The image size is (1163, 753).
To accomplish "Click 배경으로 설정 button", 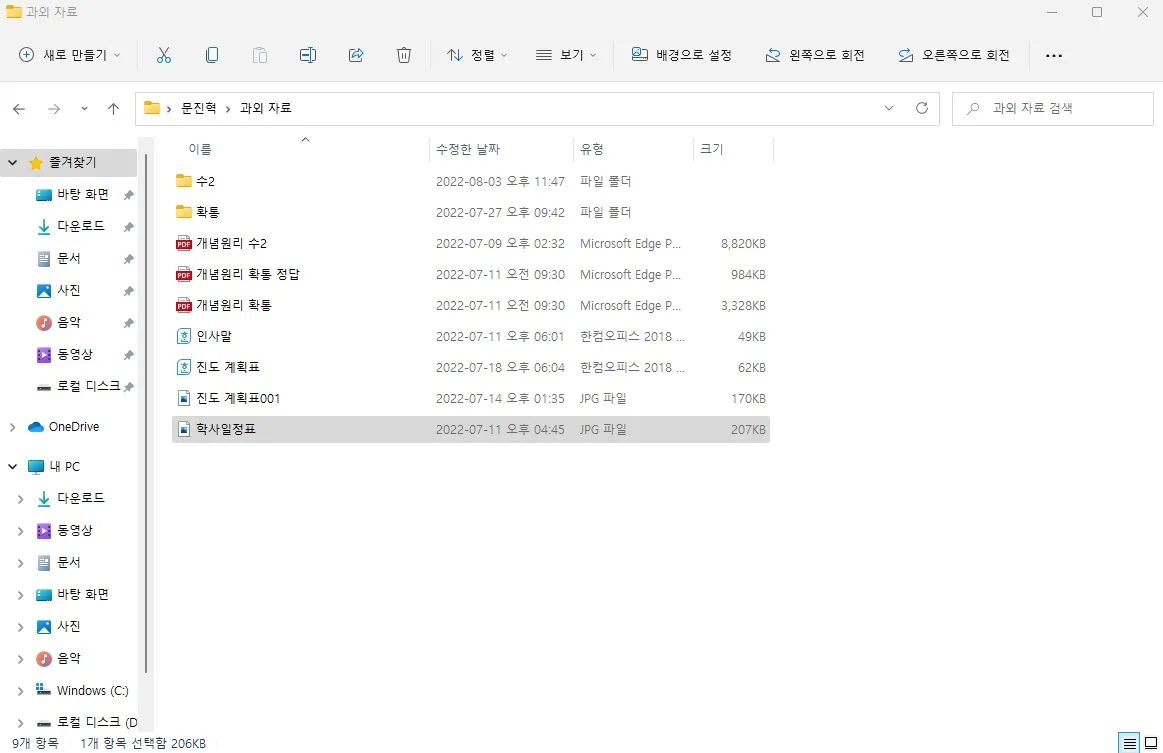I will pos(682,55).
